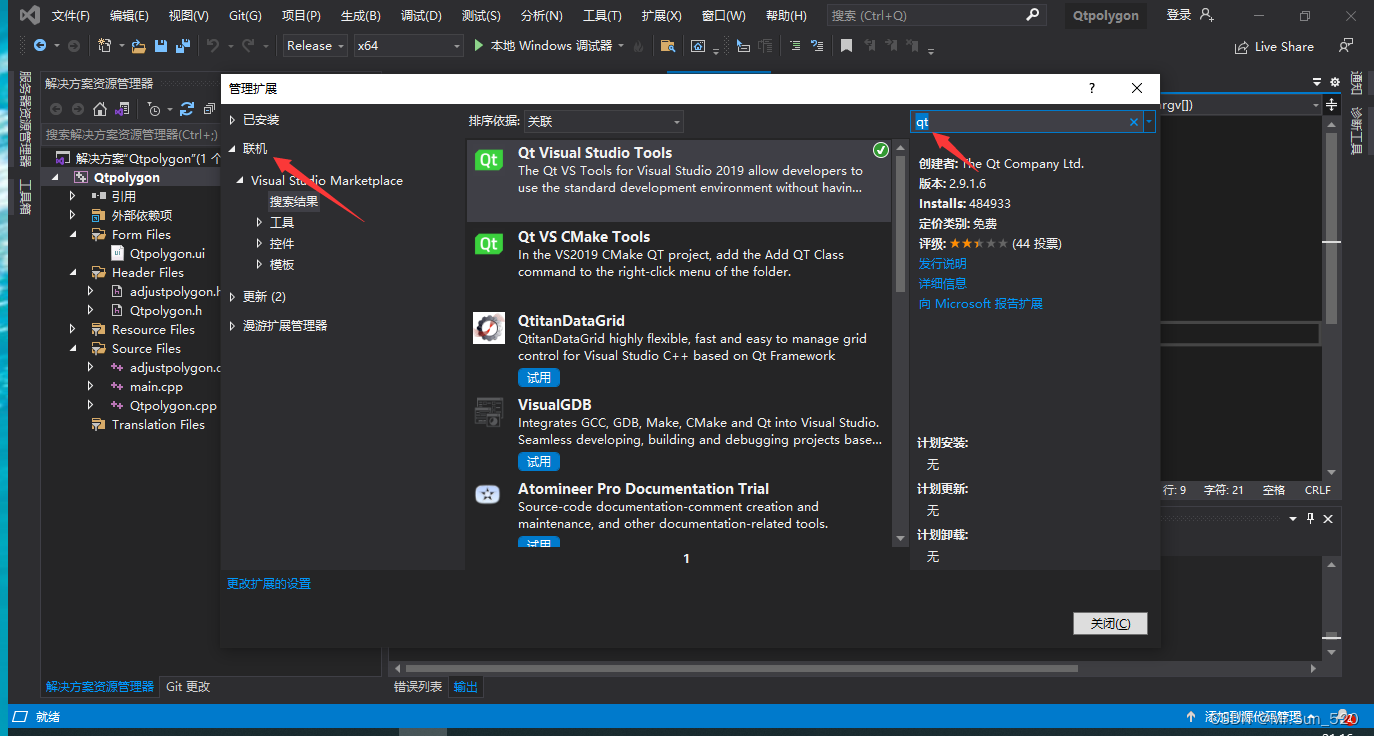1374x736 pixels.
Task: Click the pending changes filter clock icon
Action: point(153,109)
